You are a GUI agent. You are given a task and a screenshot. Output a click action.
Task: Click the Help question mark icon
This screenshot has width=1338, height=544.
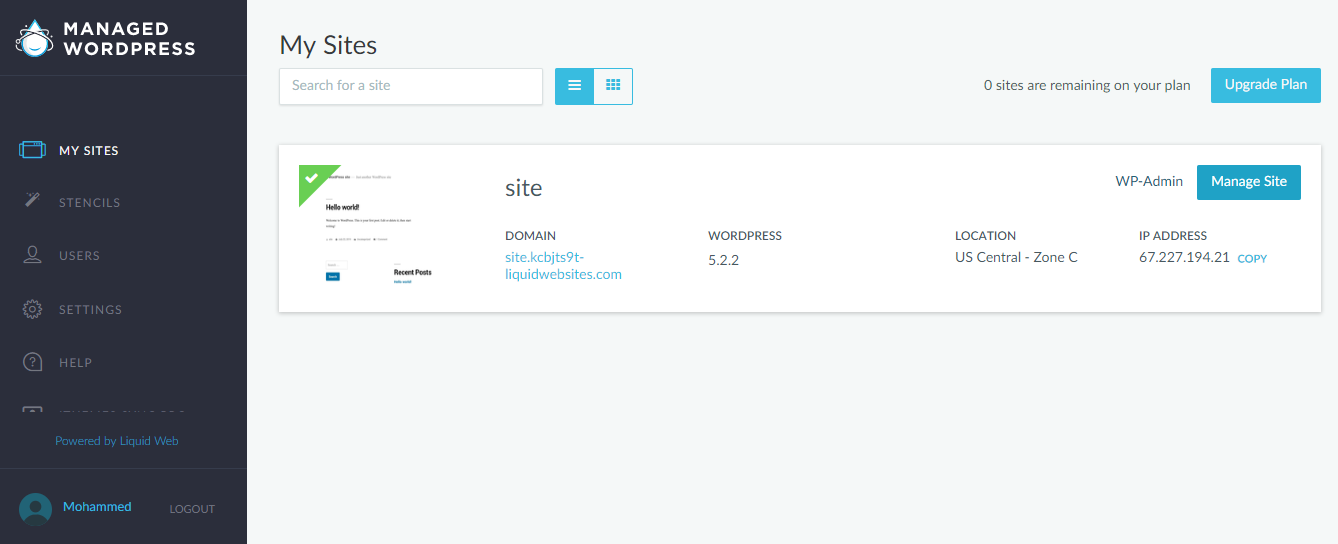point(32,362)
